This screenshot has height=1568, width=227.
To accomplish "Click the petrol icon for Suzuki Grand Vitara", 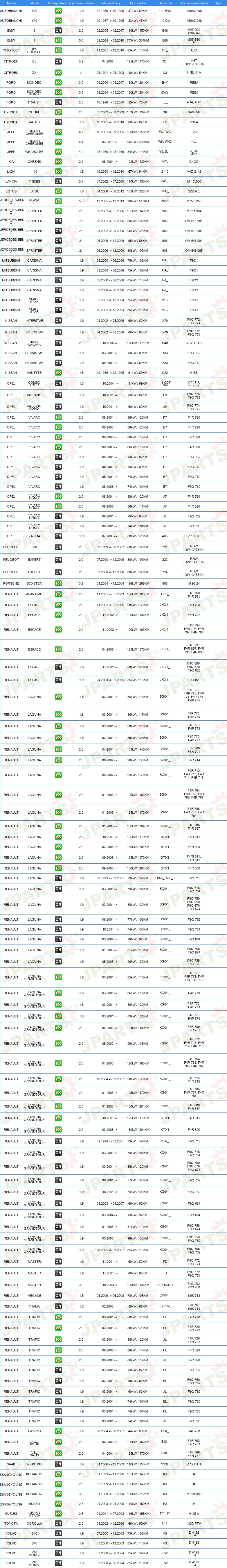I will pyautogui.click(x=58, y=1513).
